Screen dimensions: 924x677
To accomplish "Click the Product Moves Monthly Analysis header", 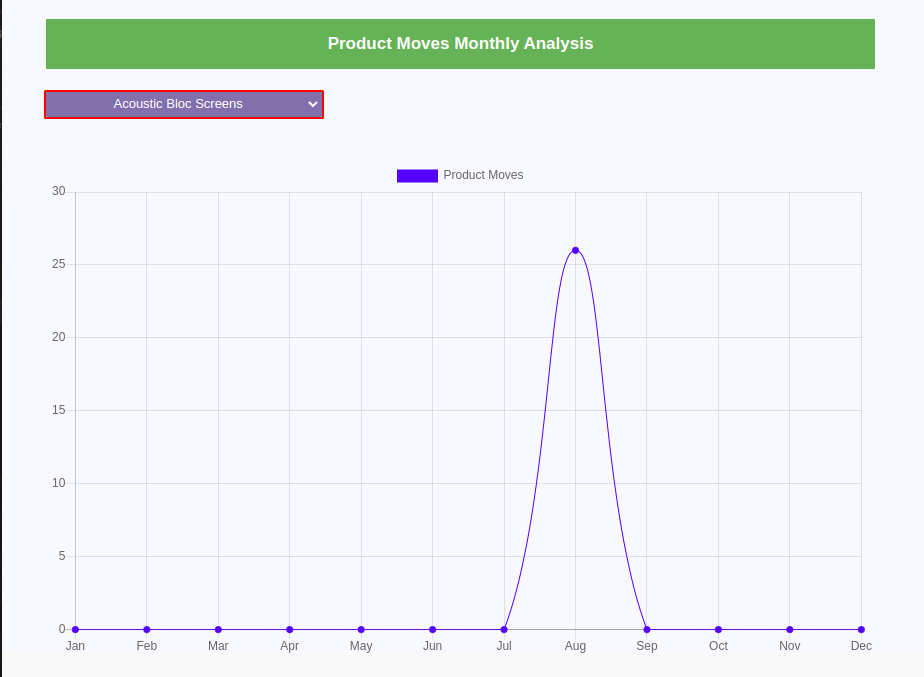I will [x=460, y=44].
